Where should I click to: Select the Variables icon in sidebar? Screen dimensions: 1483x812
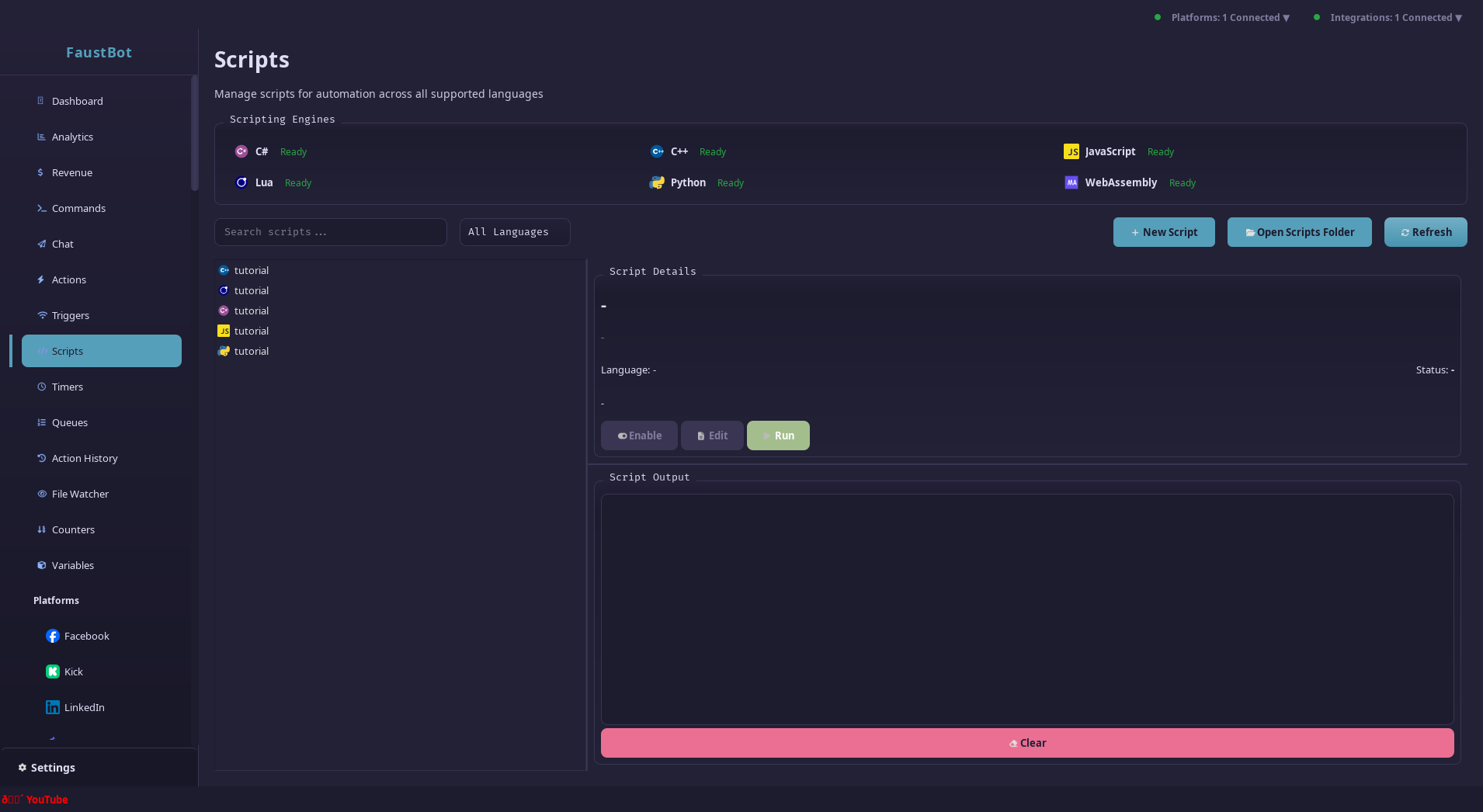coord(41,565)
